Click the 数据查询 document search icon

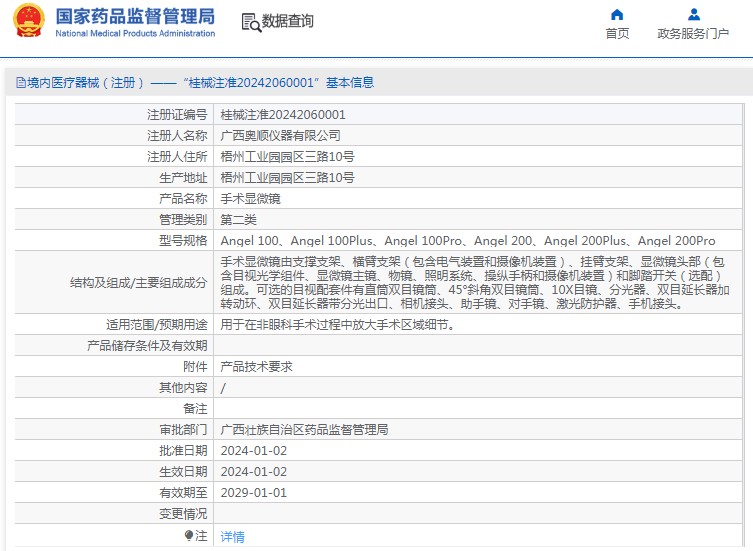tap(251, 22)
